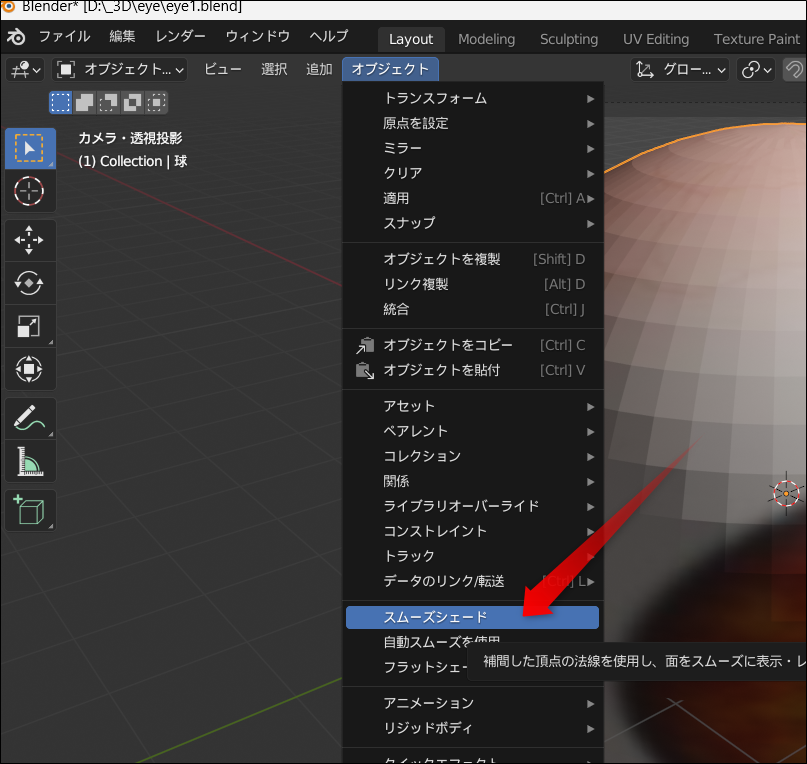The image size is (807, 764).
Task: Open the ヘルプ menu
Action: pyautogui.click(x=328, y=37)
